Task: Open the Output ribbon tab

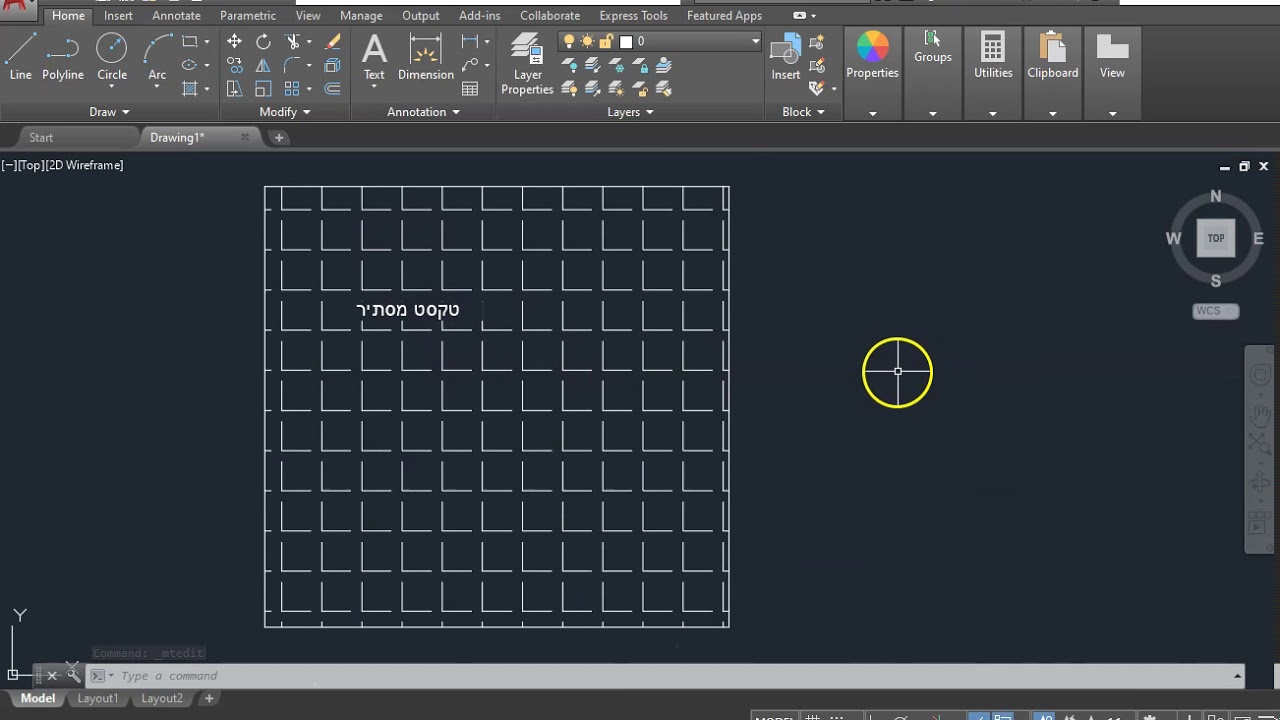Action: pos(420,16)
